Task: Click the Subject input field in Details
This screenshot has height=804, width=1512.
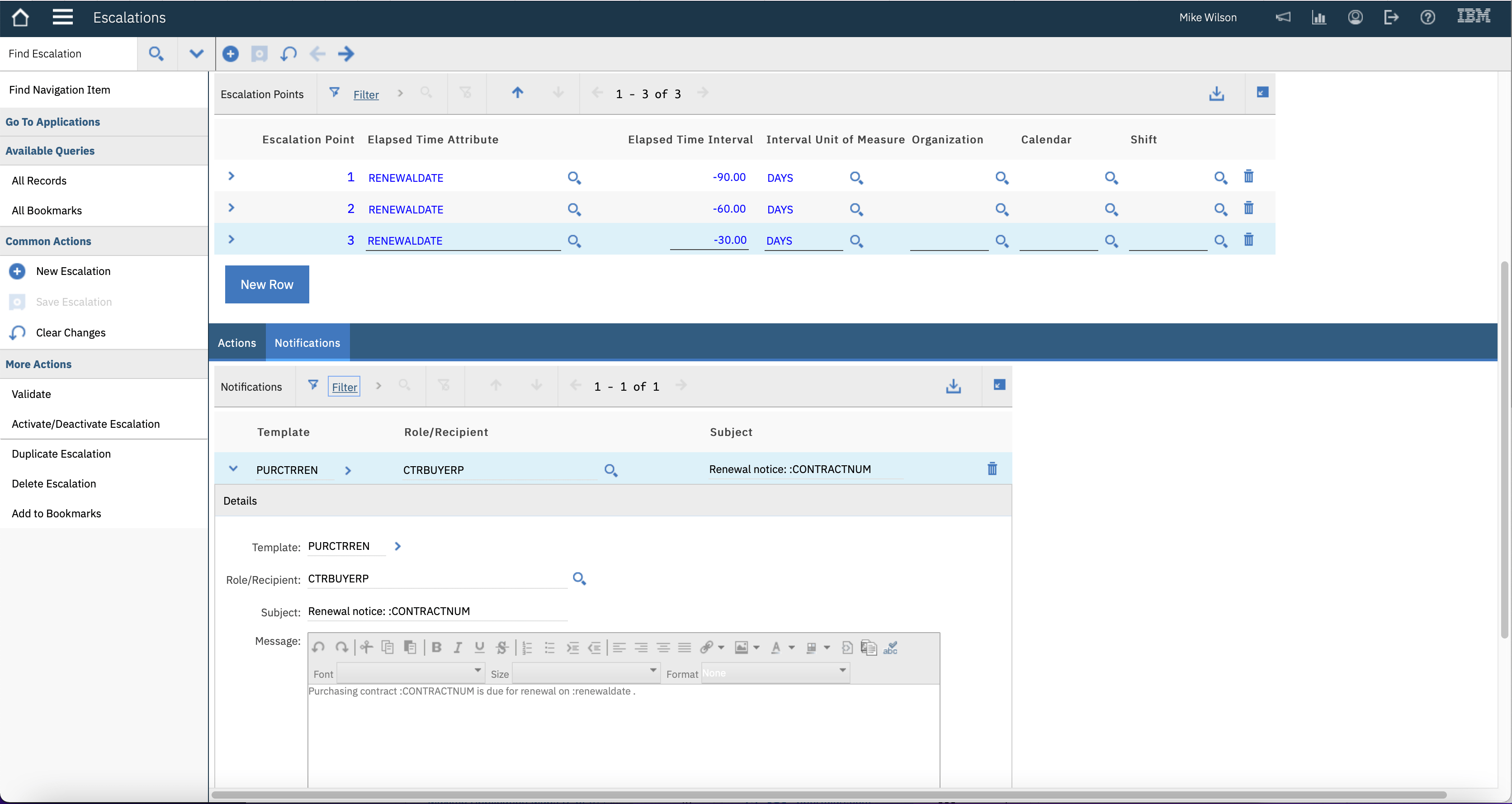Action: 437,611
